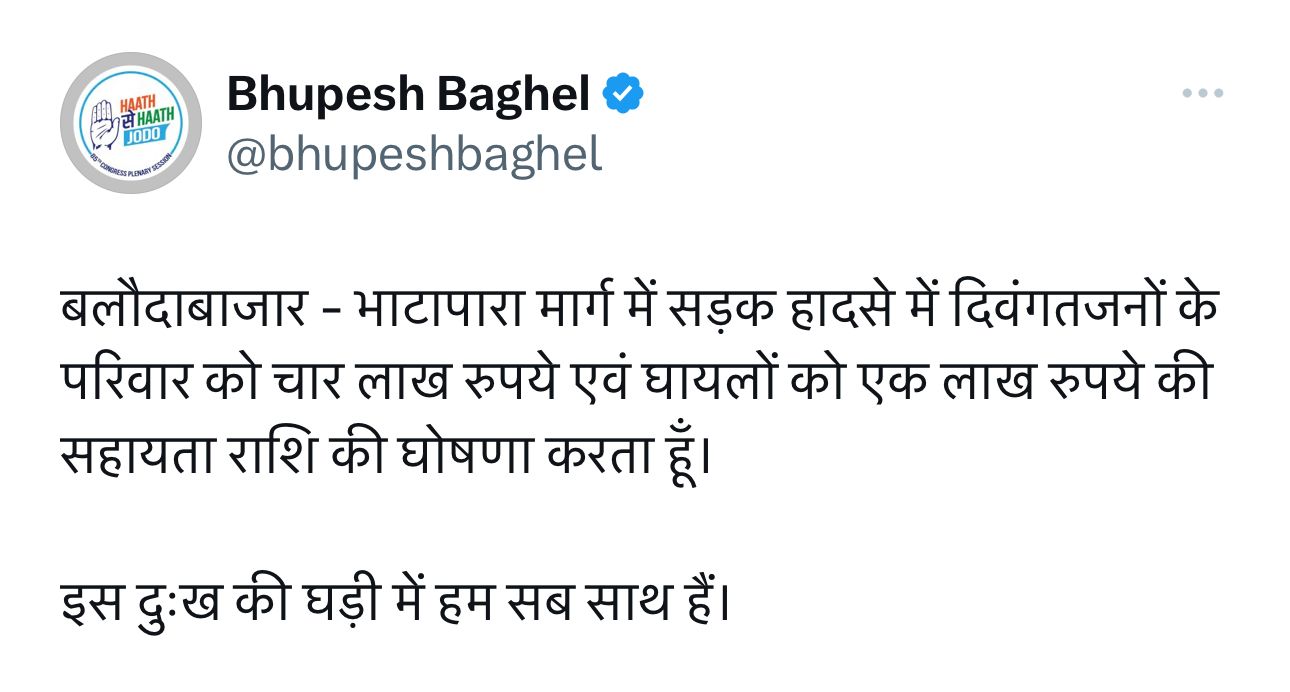Open the three-dot more options menu

point(1202,93)
